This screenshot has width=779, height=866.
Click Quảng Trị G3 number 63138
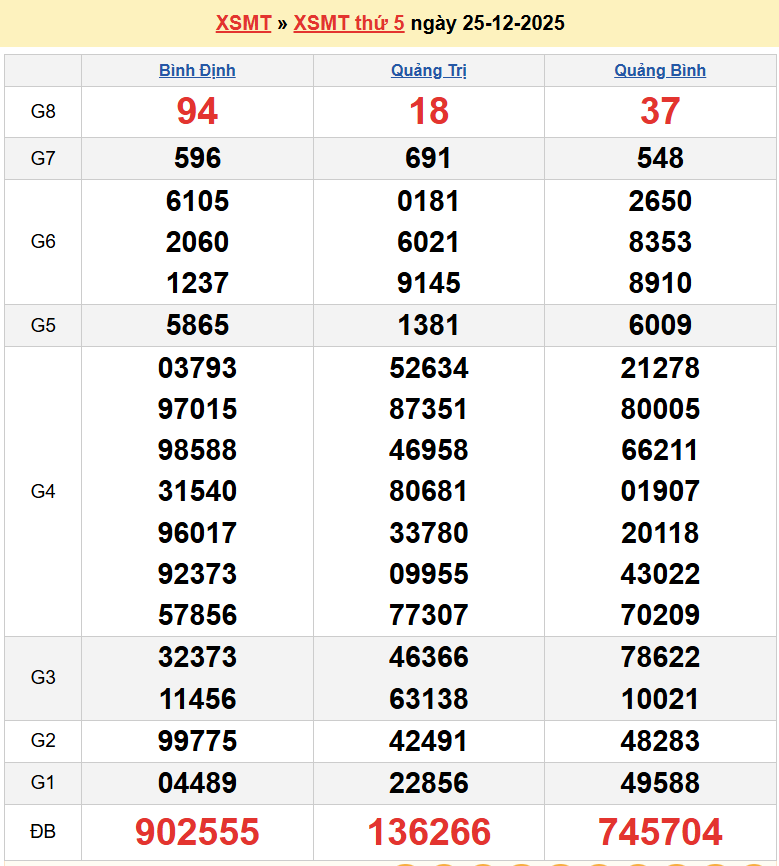(x=429, y=698)
